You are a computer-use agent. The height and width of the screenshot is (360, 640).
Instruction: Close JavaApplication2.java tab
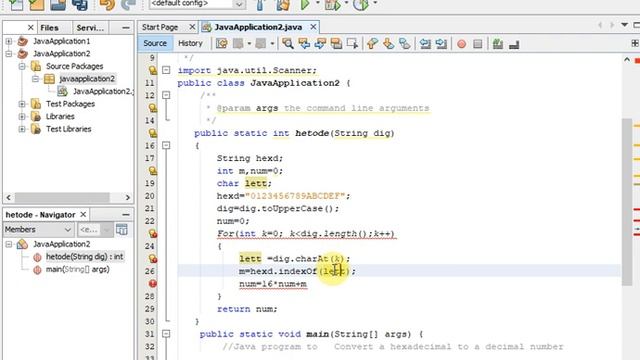pyautogui.click(x=313, y=27)
